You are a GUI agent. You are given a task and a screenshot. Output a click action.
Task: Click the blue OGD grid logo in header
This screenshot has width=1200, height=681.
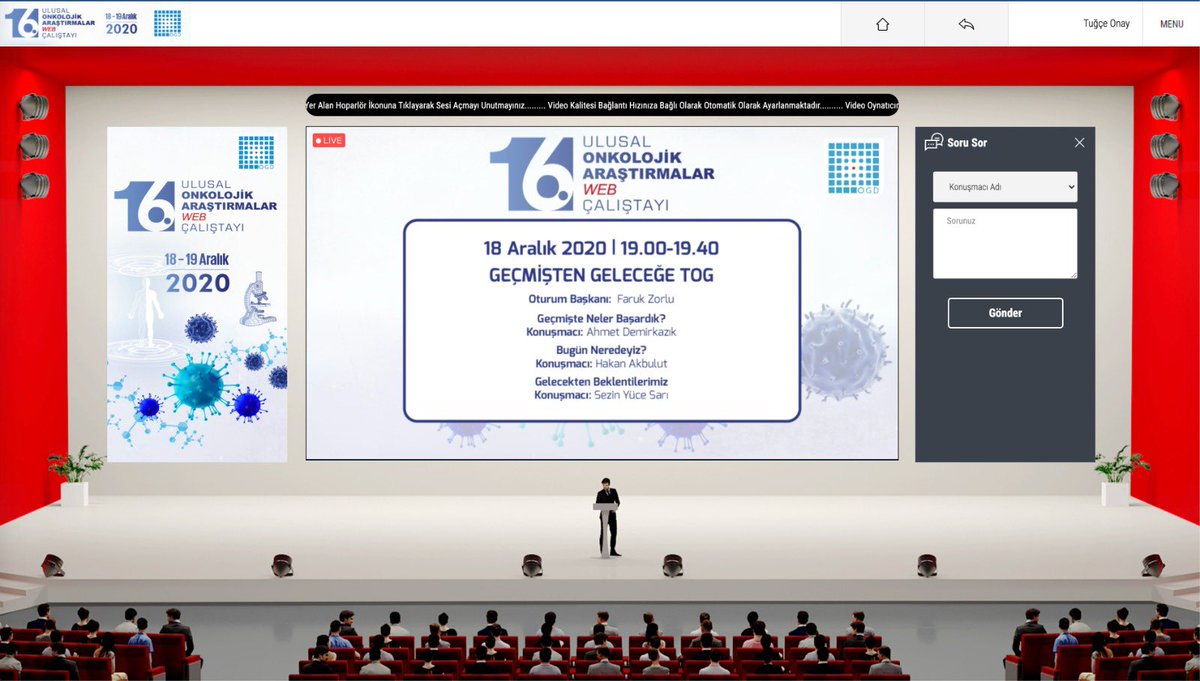tap(168, 23)
